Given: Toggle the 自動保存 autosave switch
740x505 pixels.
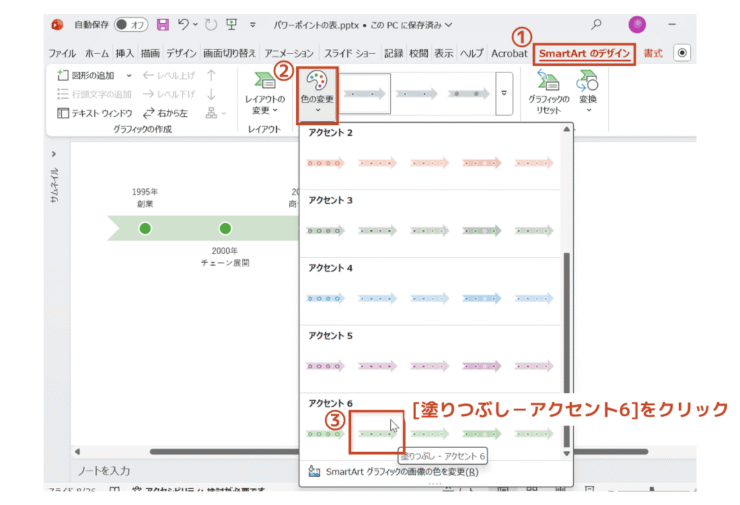Looking at the screenshot, I should 130,24.
